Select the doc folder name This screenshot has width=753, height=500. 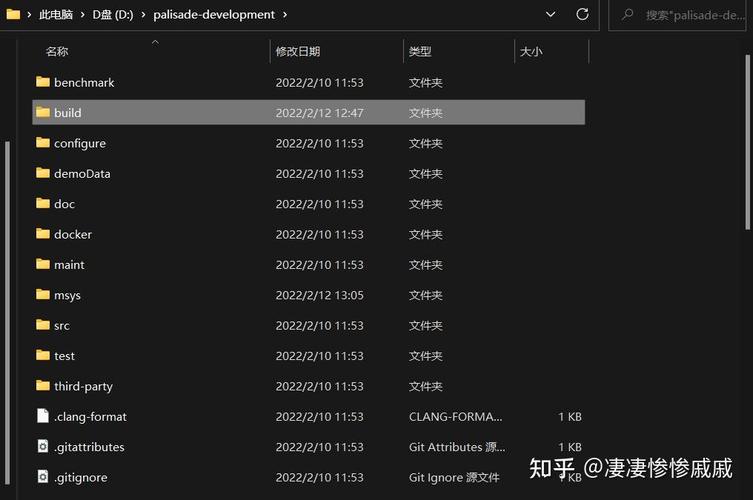click(64, 204)
